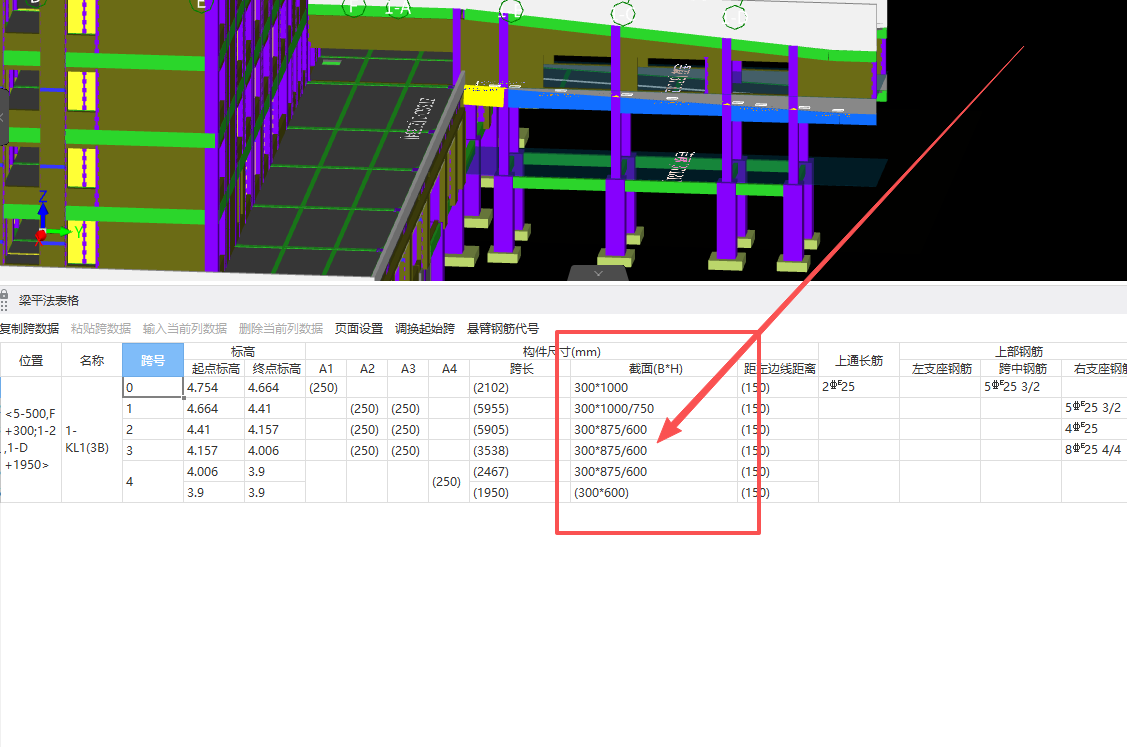Click the section cell 300*1000 in span 0

pos(655,388)
